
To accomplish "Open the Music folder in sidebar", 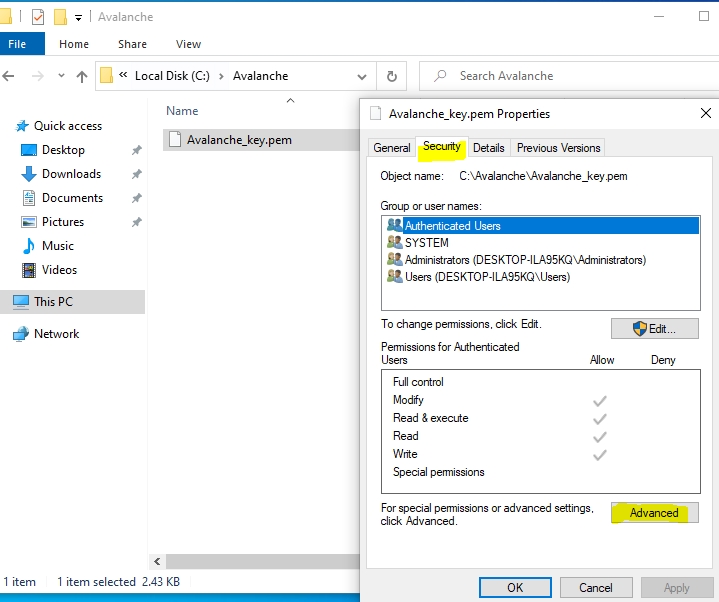I will [57, 246].
